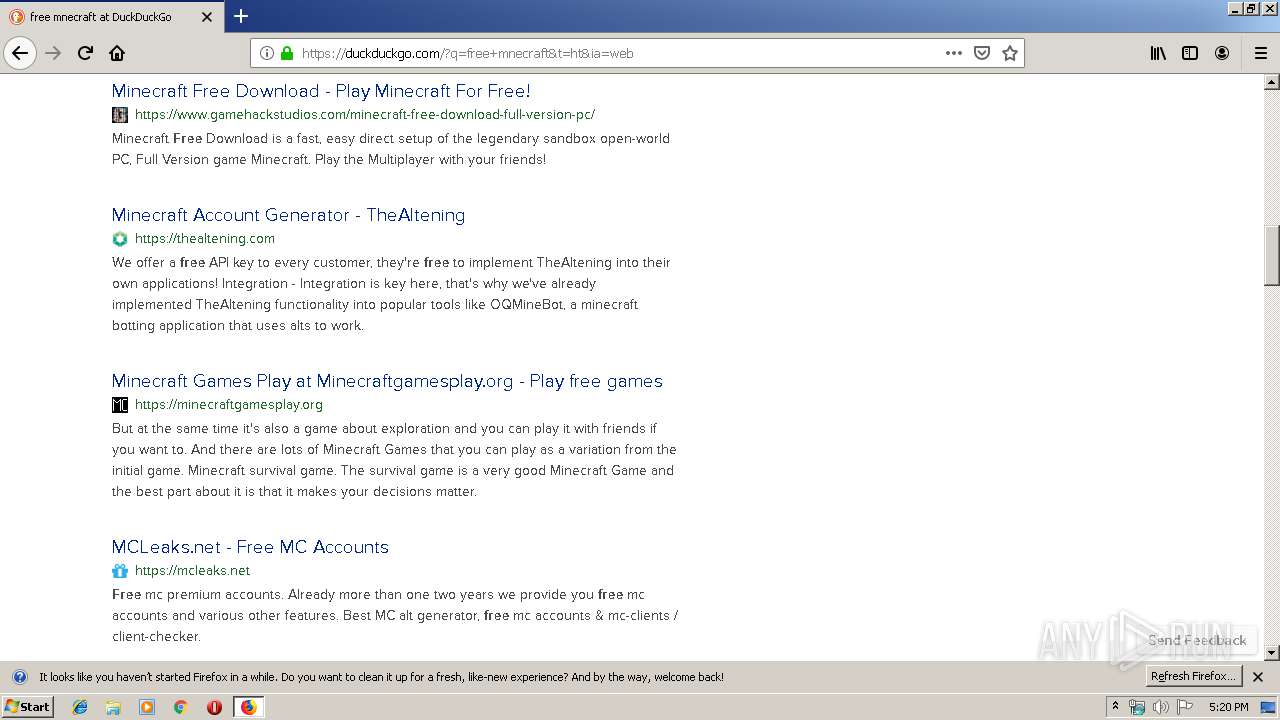Close the DuckDuckGo tab
1280x720 pixels.
(207, 17)
